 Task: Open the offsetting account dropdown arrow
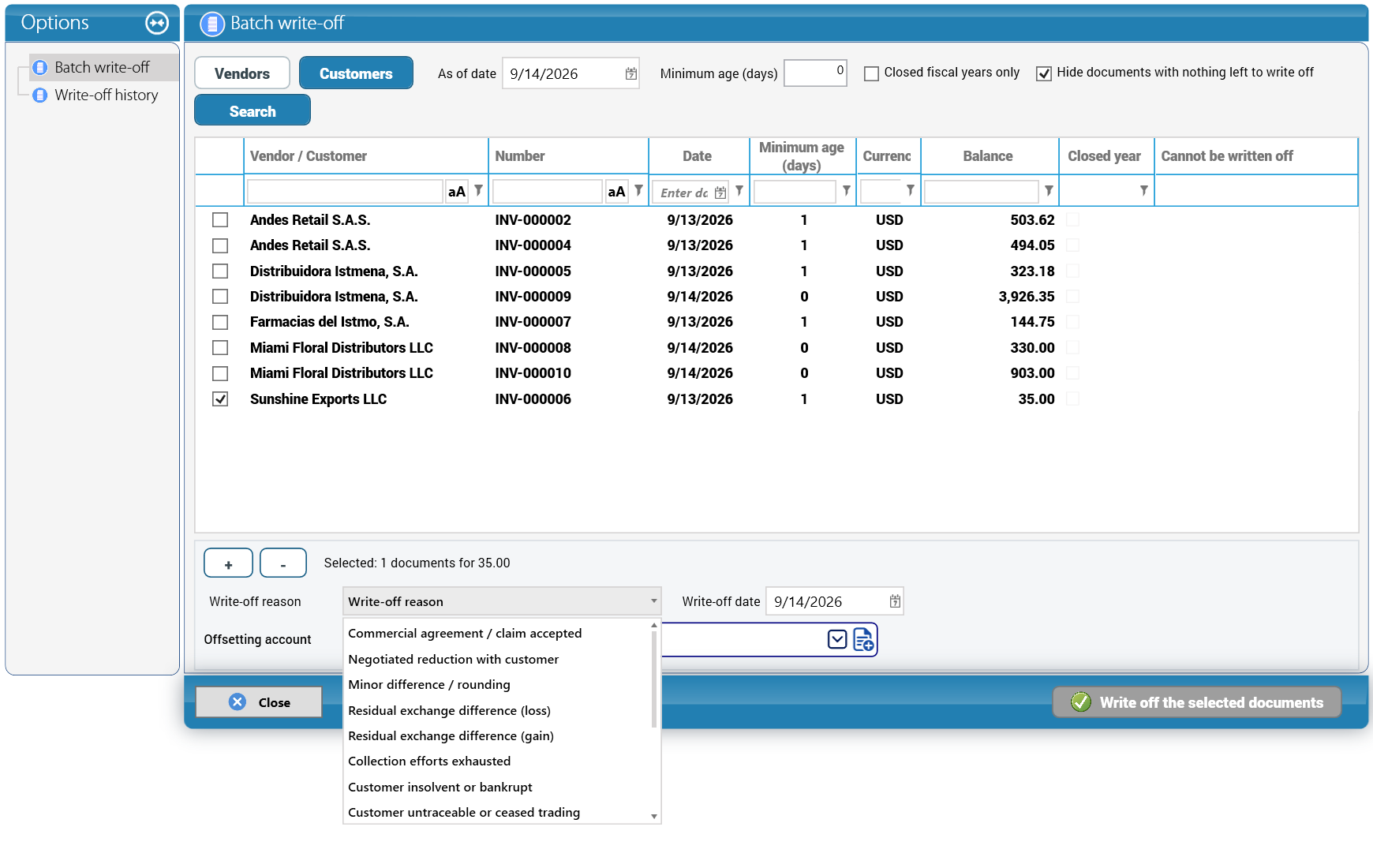(x=837, y=639)
